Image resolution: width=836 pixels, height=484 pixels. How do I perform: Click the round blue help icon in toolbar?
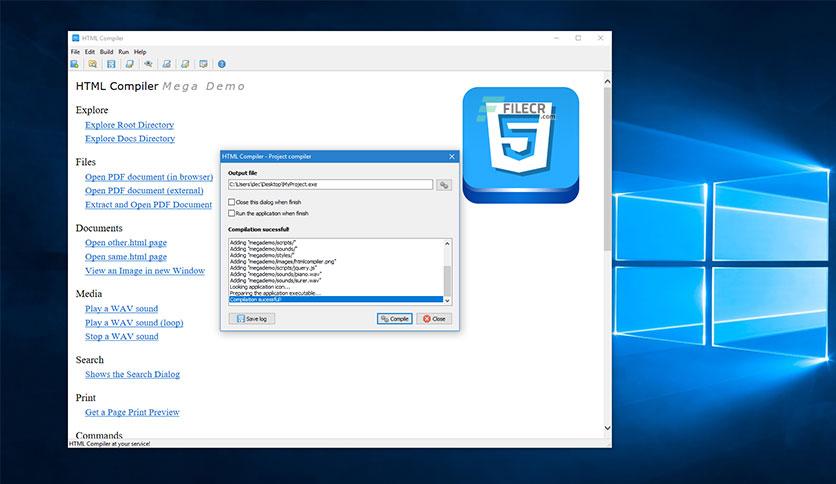pos(222,64)
